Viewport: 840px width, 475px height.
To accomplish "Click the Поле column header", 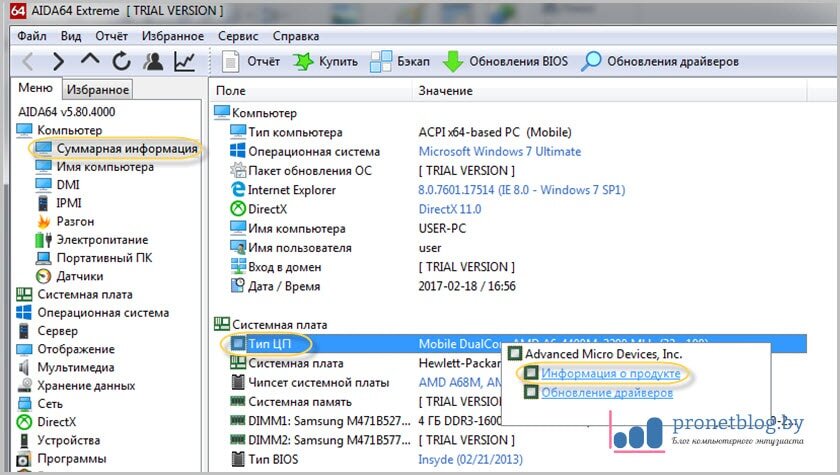I will tap(311, 91).
